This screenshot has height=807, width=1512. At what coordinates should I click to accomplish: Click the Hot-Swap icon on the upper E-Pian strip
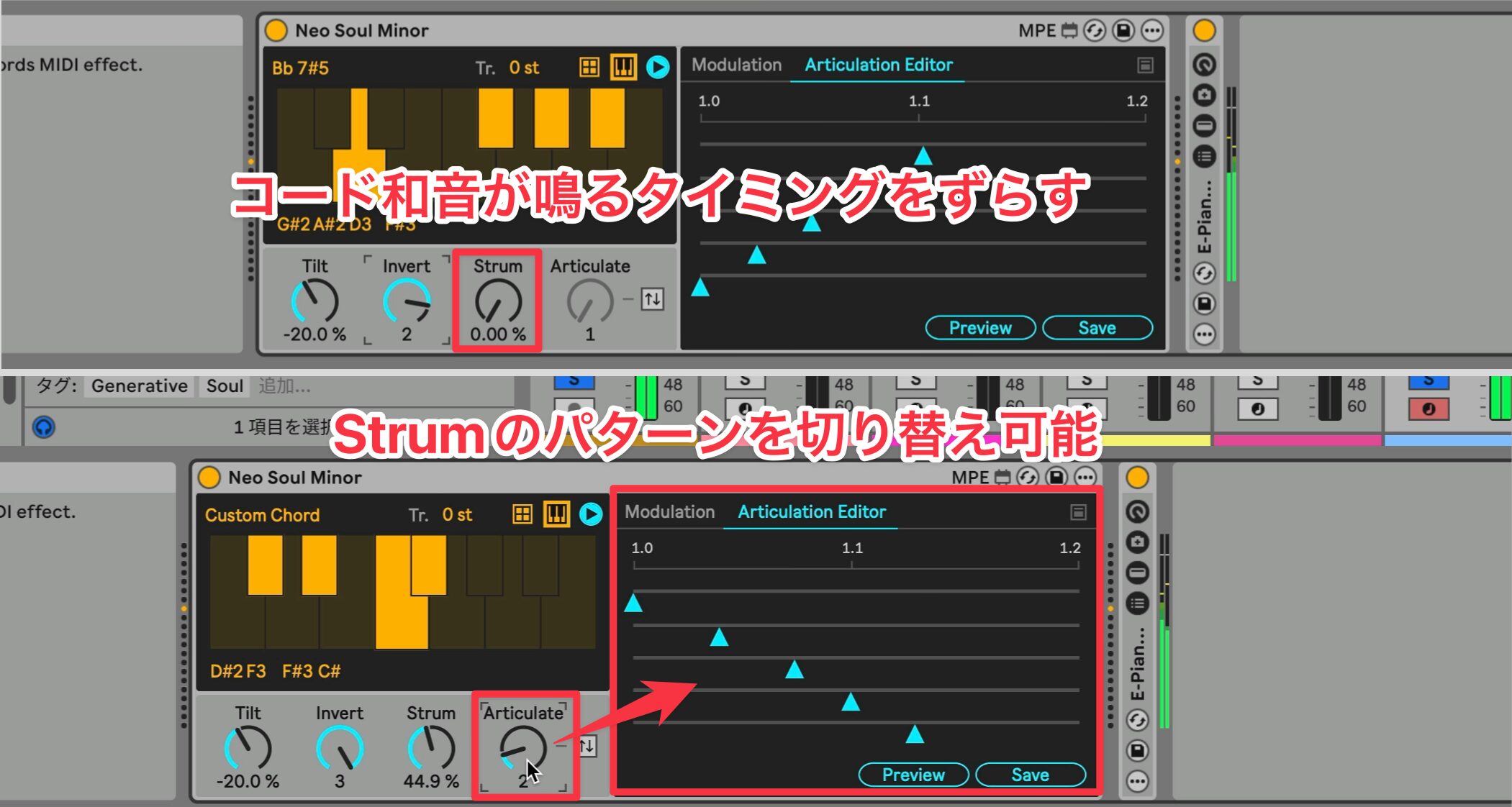point(1204,273)
